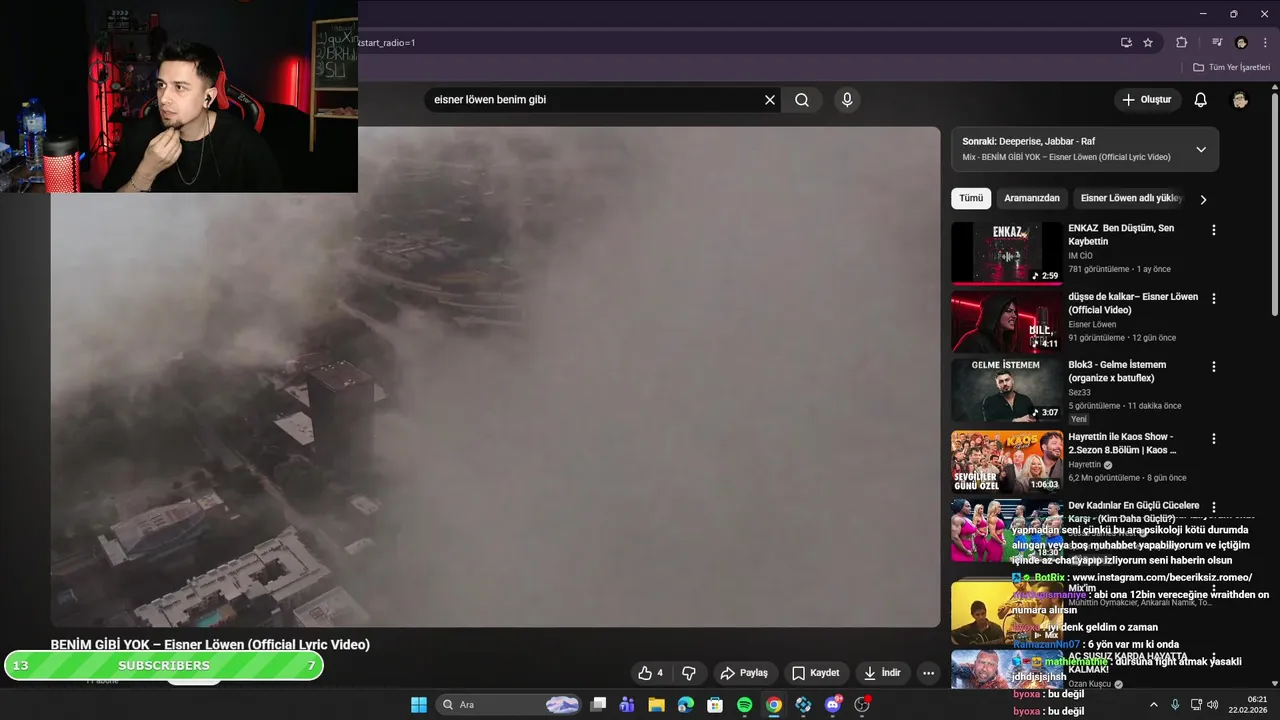Open Tüm Yer İşaretleri bookmarks folder

tap(1231, 68)
